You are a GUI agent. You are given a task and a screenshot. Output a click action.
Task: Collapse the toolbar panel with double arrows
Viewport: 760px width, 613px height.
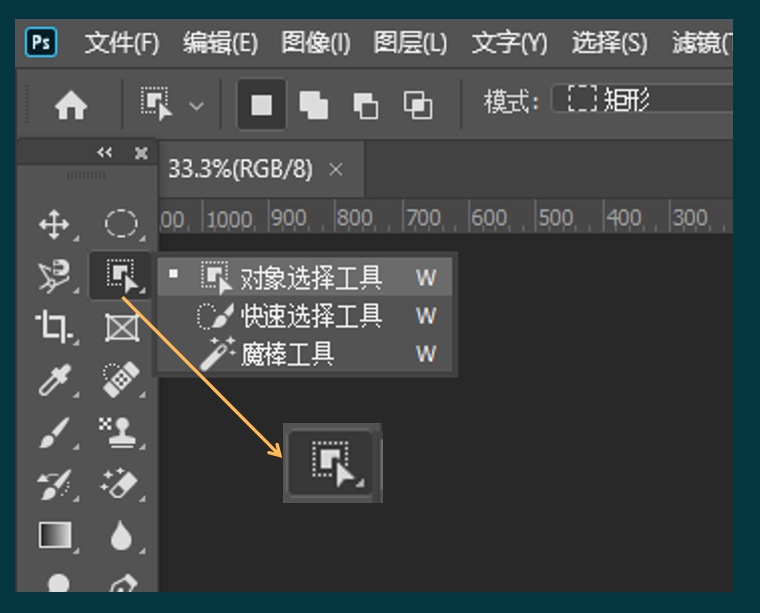pyautogui.click(x=104, y=153)
